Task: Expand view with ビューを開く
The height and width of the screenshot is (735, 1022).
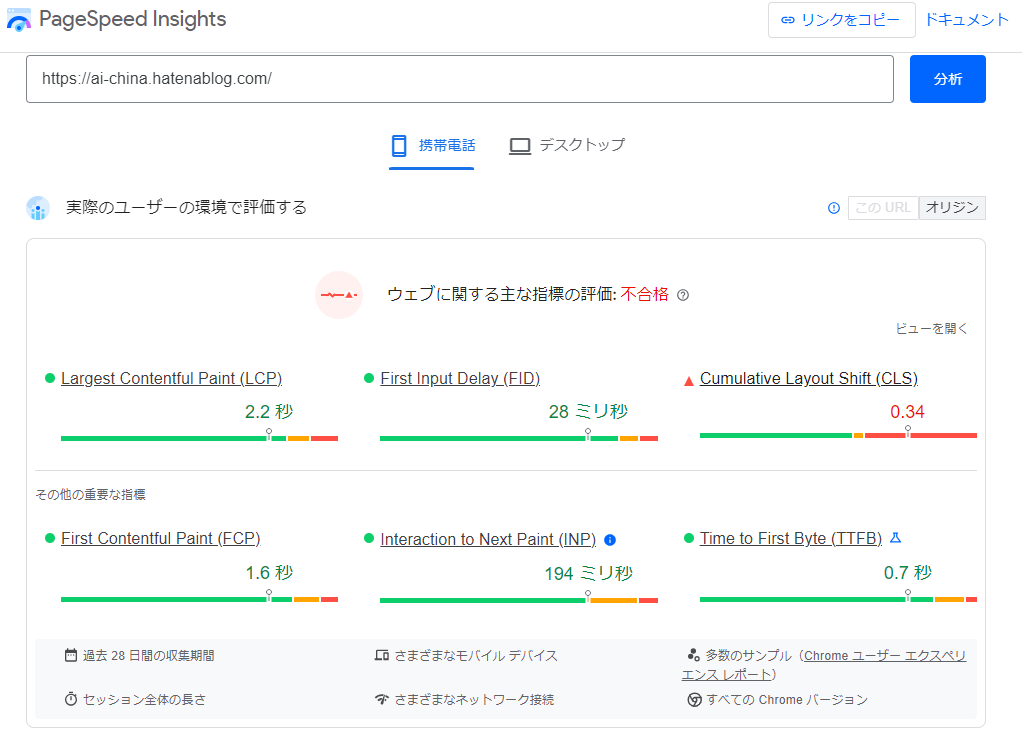Action: [x=931, y=328]
